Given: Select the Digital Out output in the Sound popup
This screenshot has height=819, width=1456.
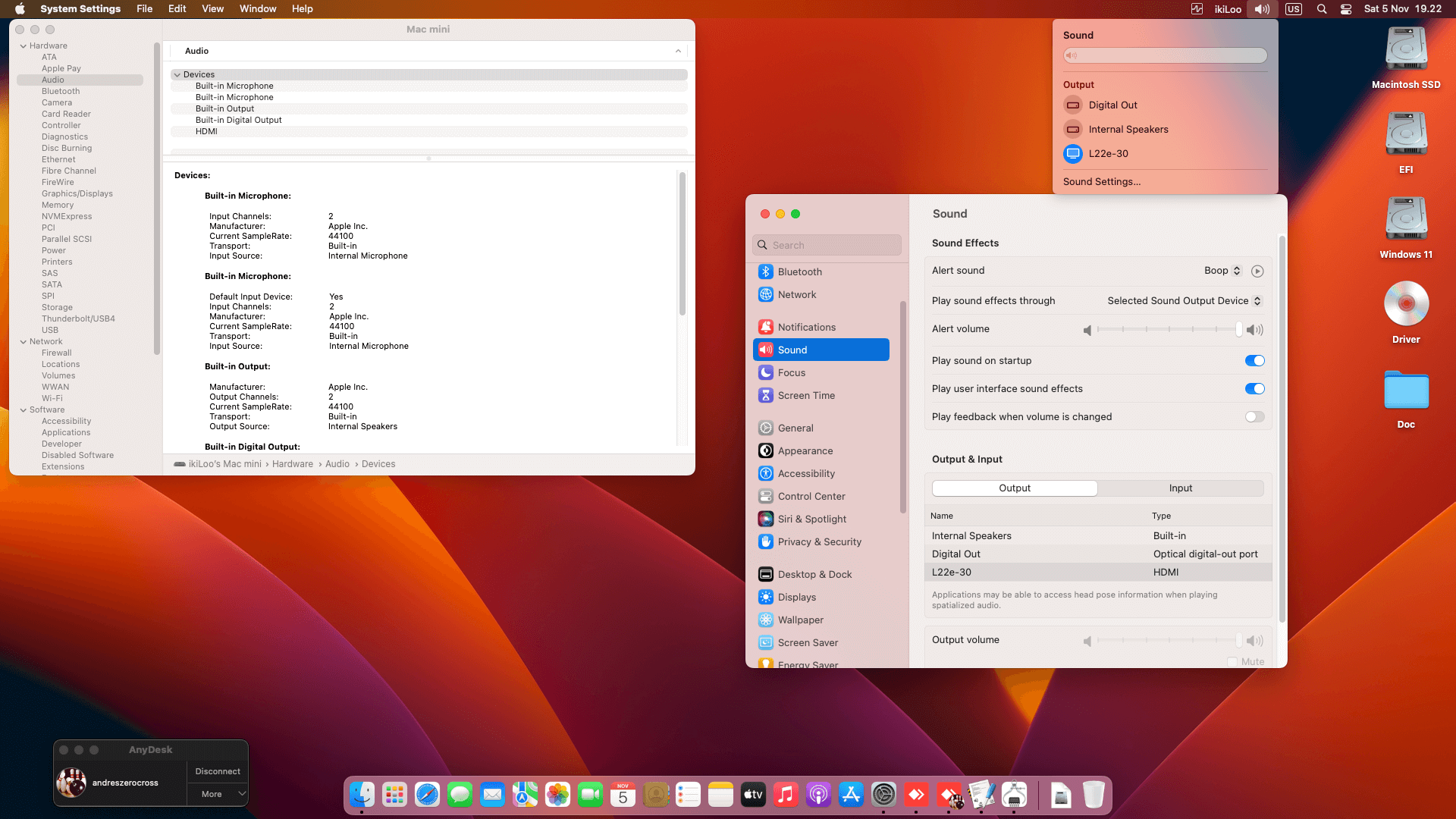Looking at the screenshot, I should (x=1165, y=105).
